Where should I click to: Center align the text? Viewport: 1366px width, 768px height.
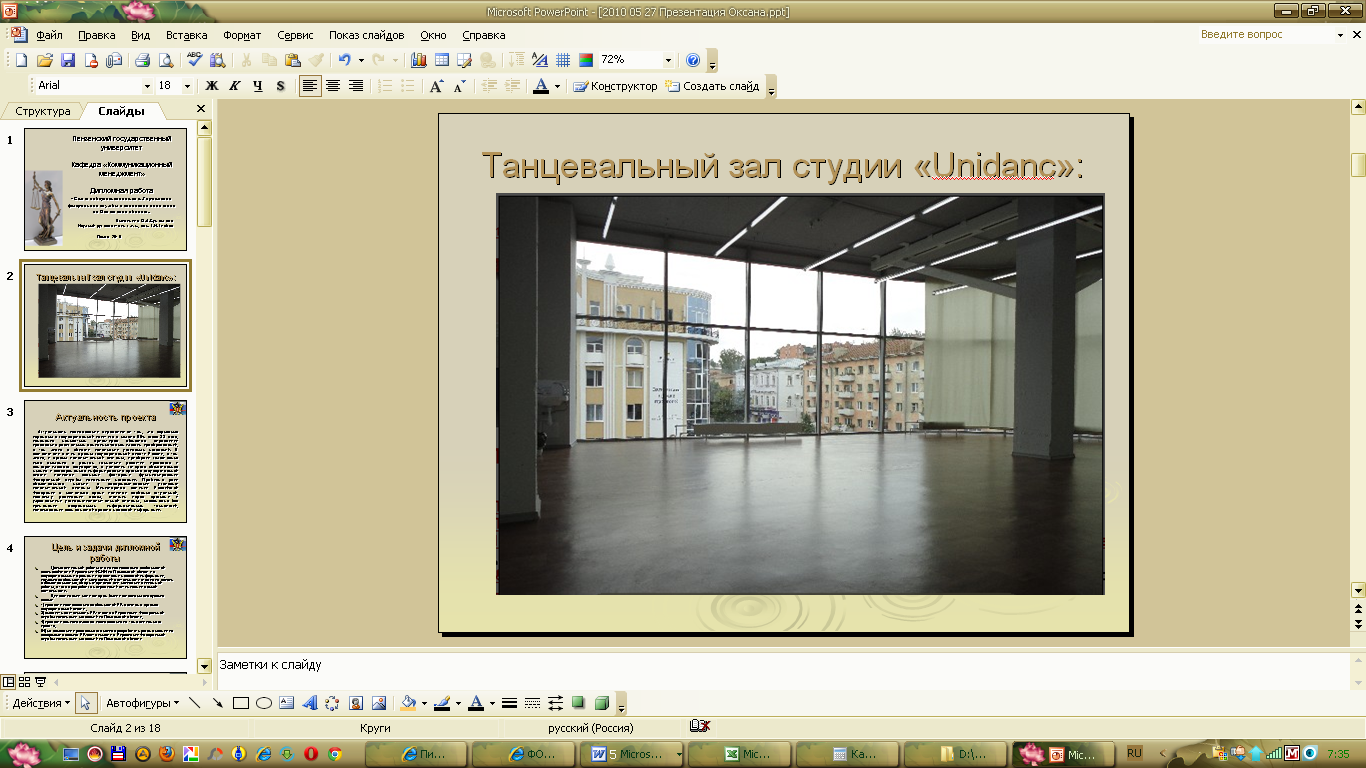pos(333,86)
